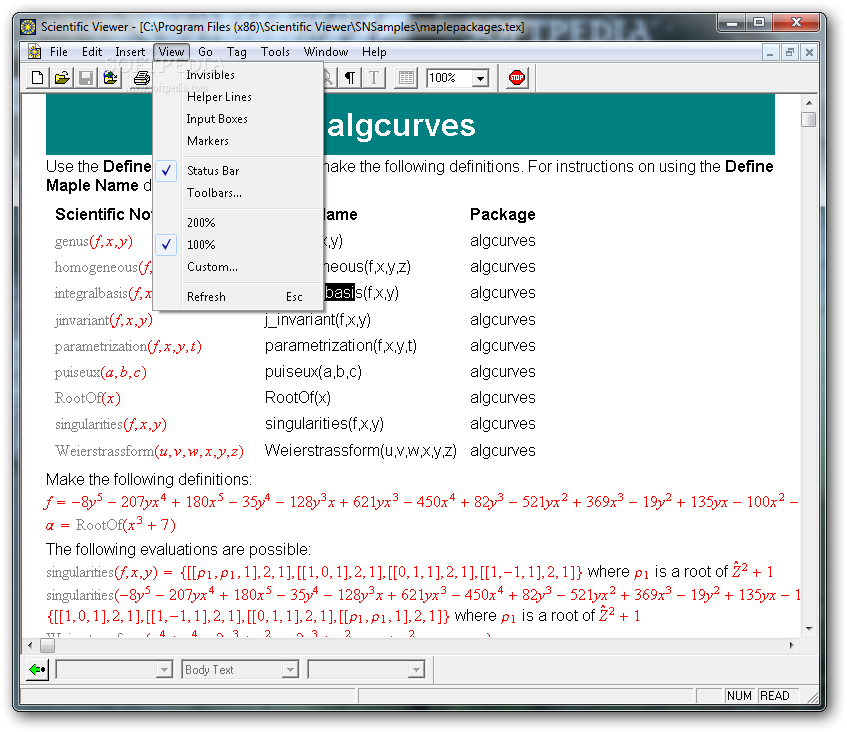The height and width of the screenshot is (732, 847).
Task: Click the vertical scrollbar thumb
Action: coord(809,119)
